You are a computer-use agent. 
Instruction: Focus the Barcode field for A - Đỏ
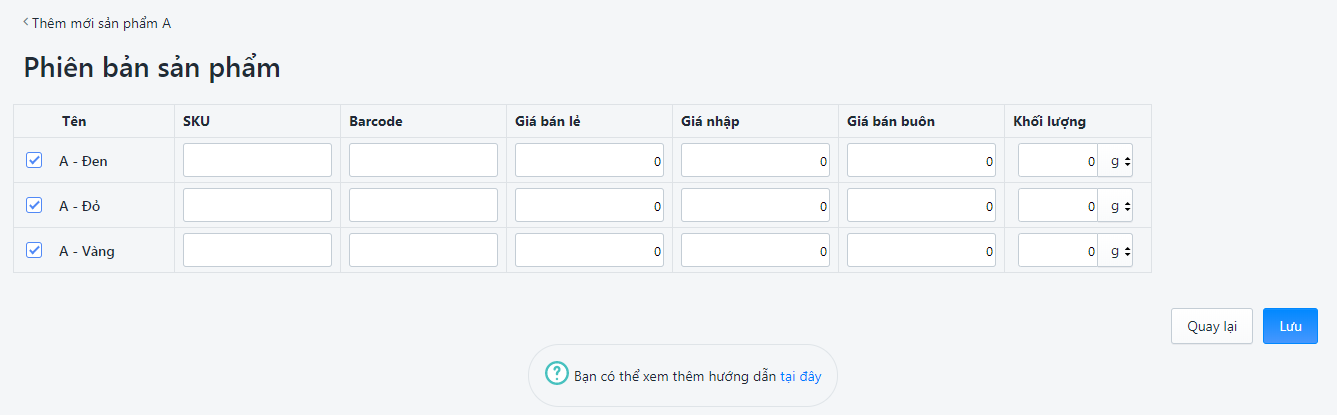coord(423,205)
